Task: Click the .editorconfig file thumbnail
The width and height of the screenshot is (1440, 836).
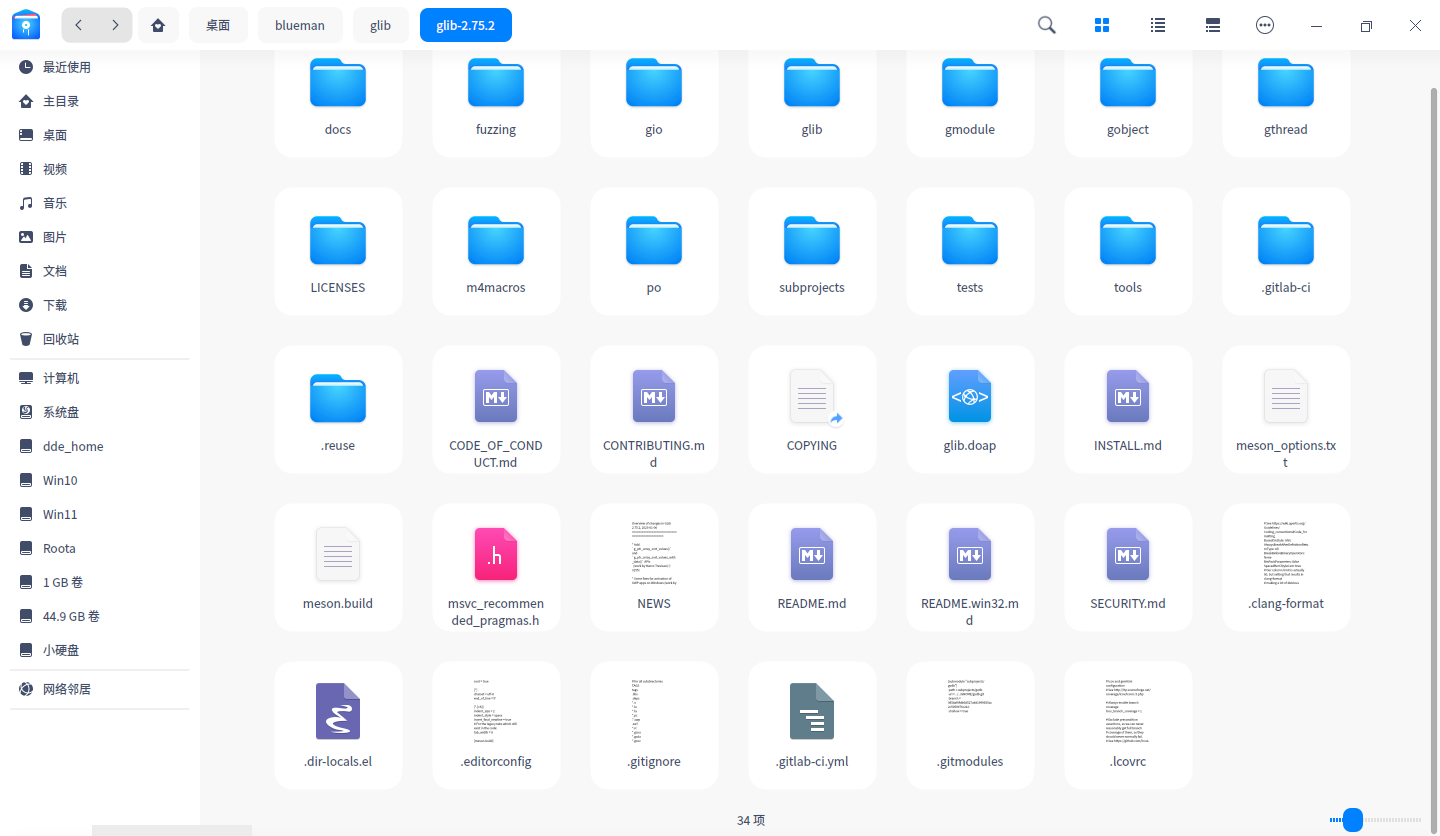Action: (x=496, y=711)
